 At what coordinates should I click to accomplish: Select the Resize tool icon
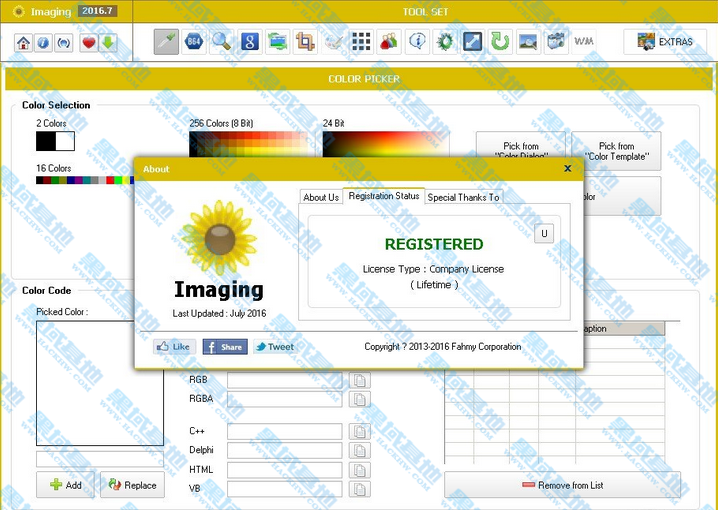point(473,42)
